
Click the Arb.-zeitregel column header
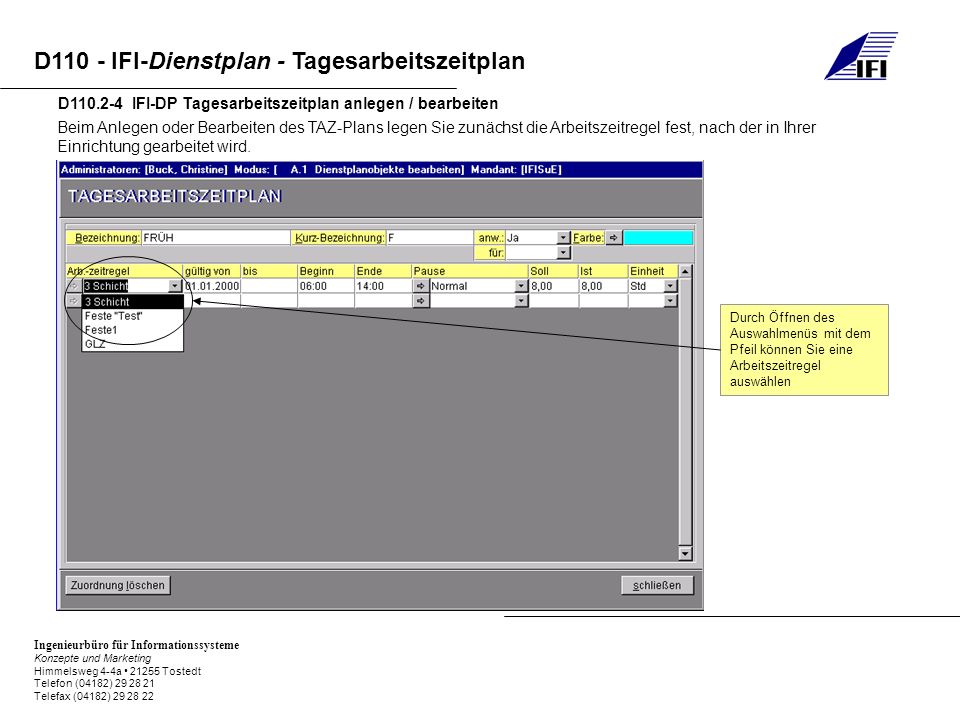pyautogui.click(x=124, y=271)
